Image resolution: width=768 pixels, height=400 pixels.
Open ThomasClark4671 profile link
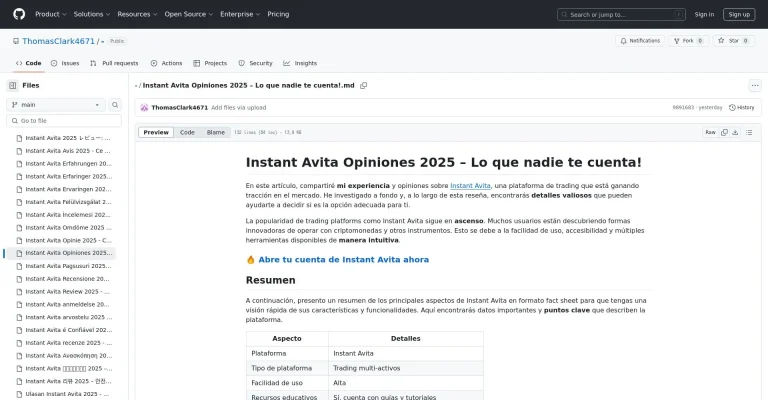[x=58, y=41]
